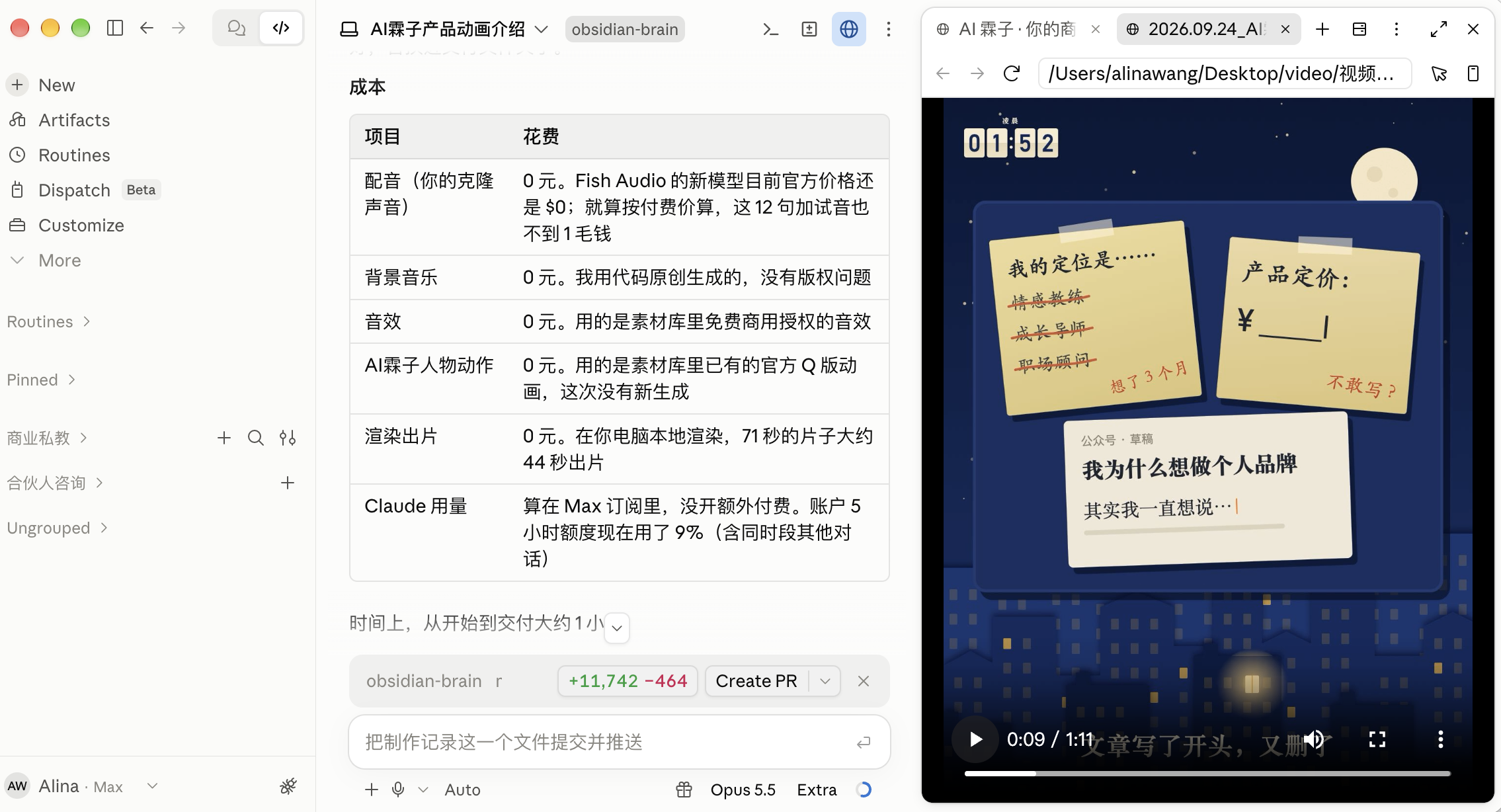Switch to chat mode icon
Screen dimensions: 1501x812
click(x=236, y=28)
